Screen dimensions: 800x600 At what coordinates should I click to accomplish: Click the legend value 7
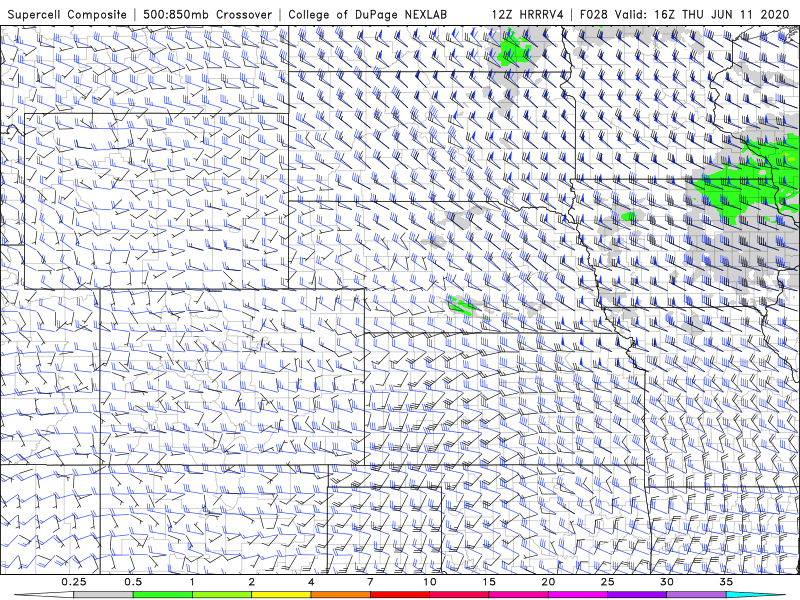[x=370, y=582]
